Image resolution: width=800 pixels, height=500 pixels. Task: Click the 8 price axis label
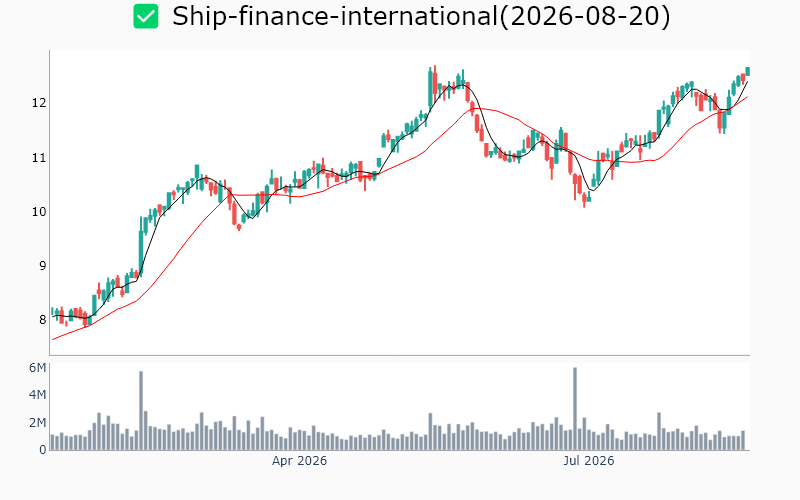coord(42,320)
